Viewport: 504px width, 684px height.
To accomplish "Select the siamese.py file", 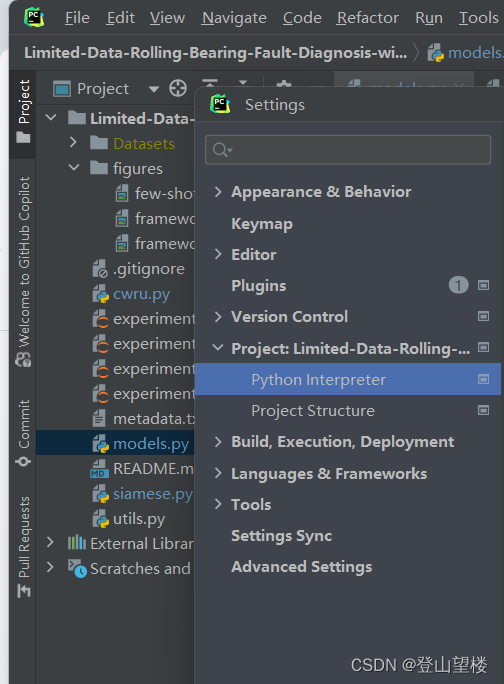I will tap(152, 494).
